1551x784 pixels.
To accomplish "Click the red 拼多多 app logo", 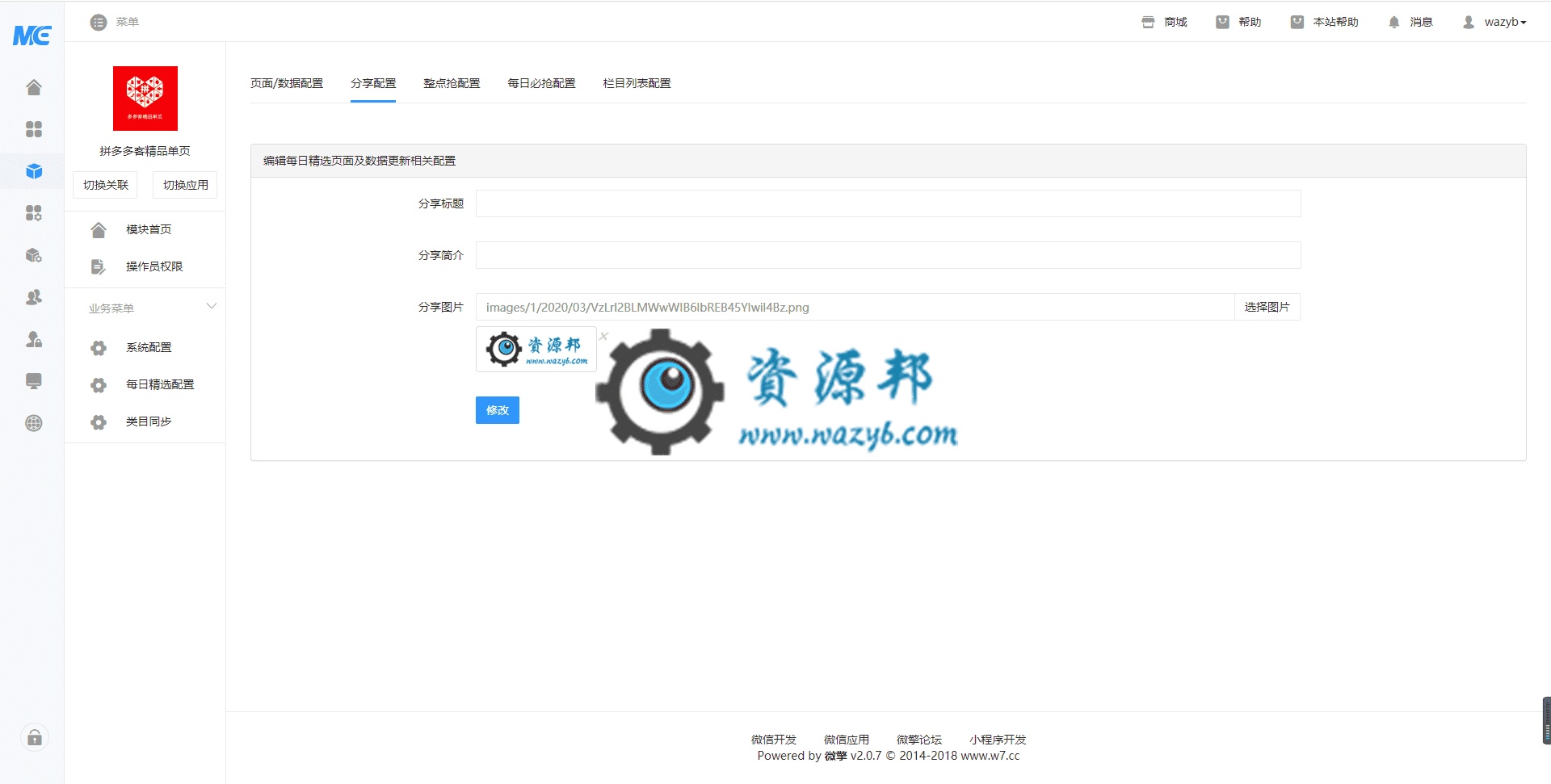I will pos(145,99).
